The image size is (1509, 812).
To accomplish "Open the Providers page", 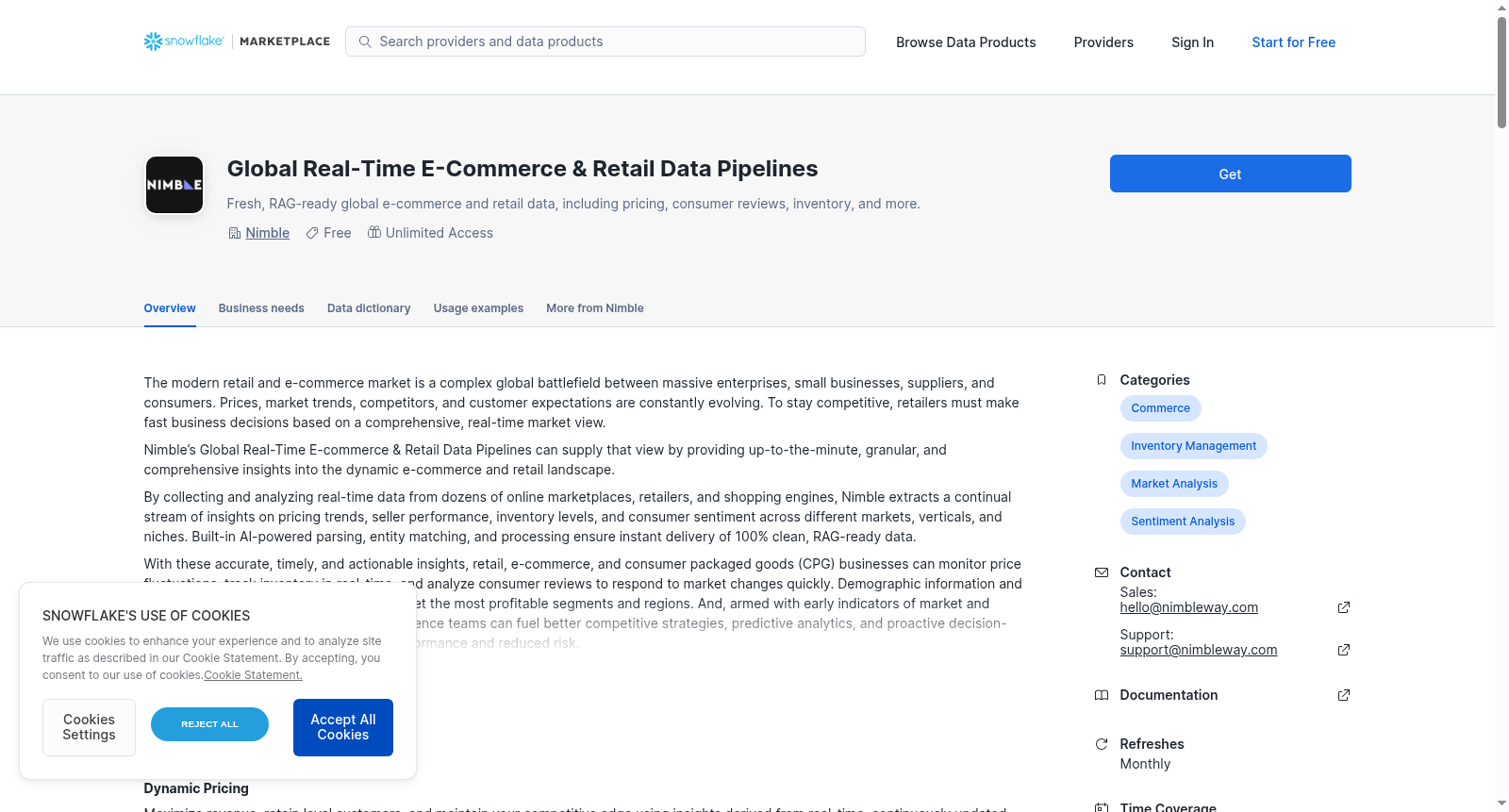I will click(x=1103, y=42).
